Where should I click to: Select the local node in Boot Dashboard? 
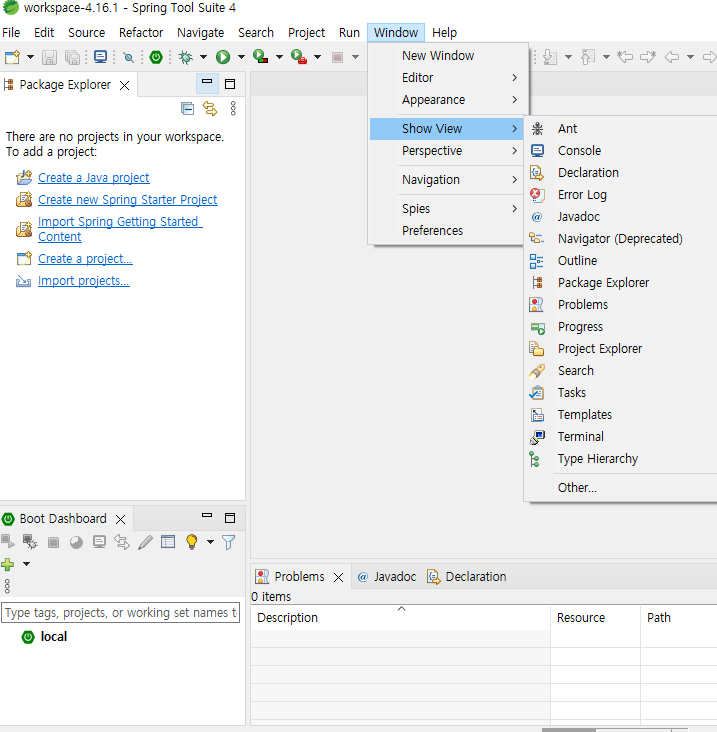(54, 637)
